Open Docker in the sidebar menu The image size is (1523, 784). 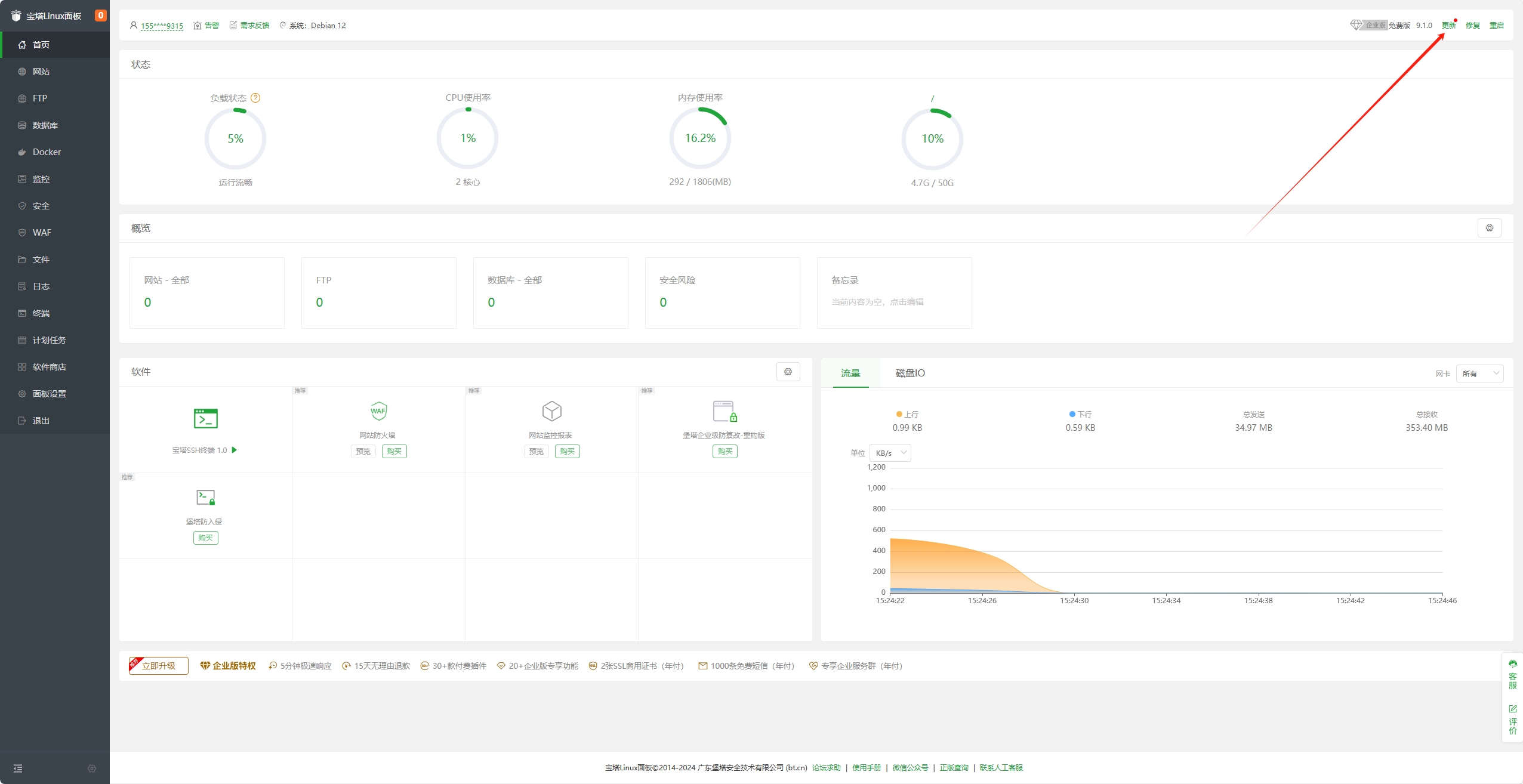pyautogui.click(x=47, y=152)
